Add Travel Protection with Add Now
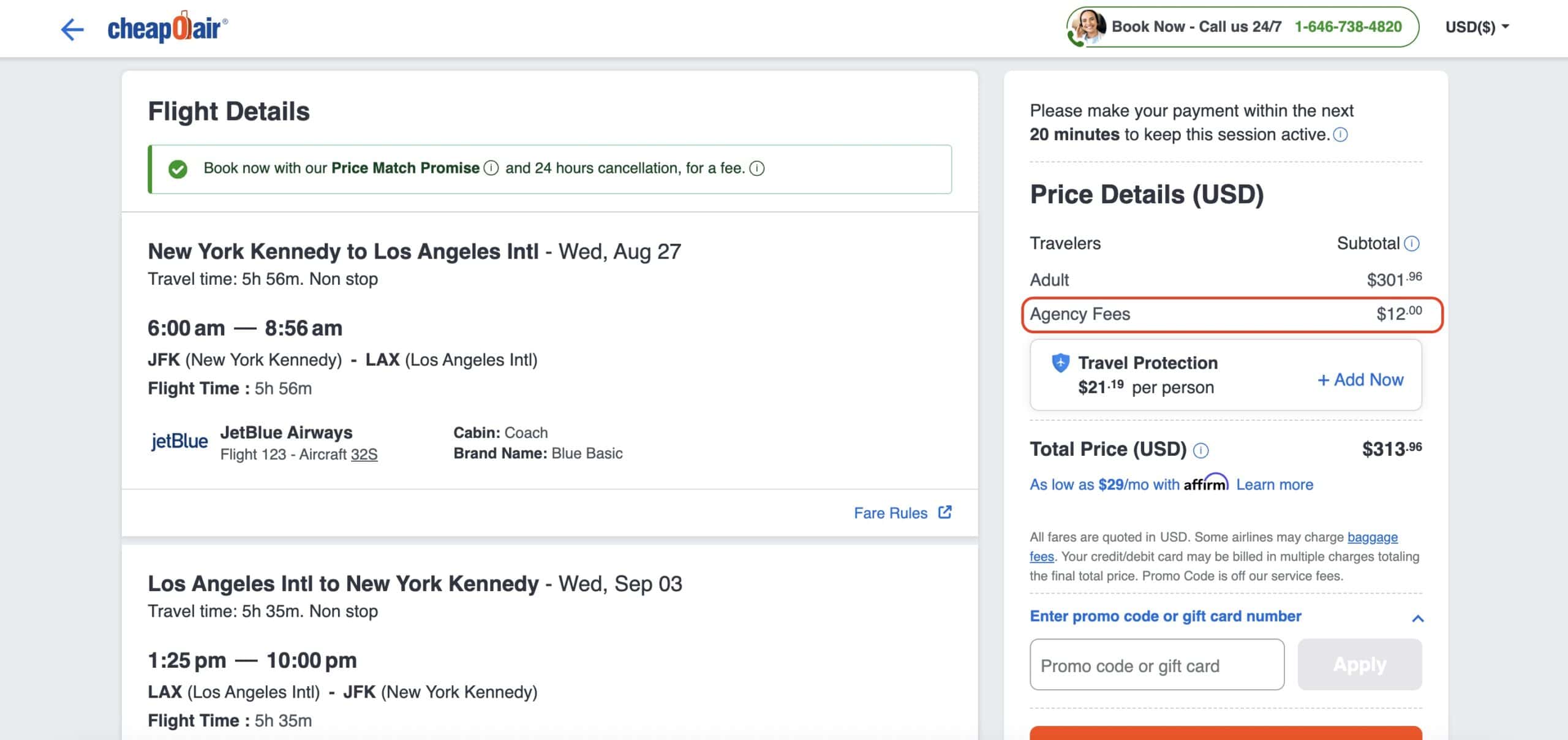Image resolution: width=1568 pixels, height=740 pixels. [1360, 380]
